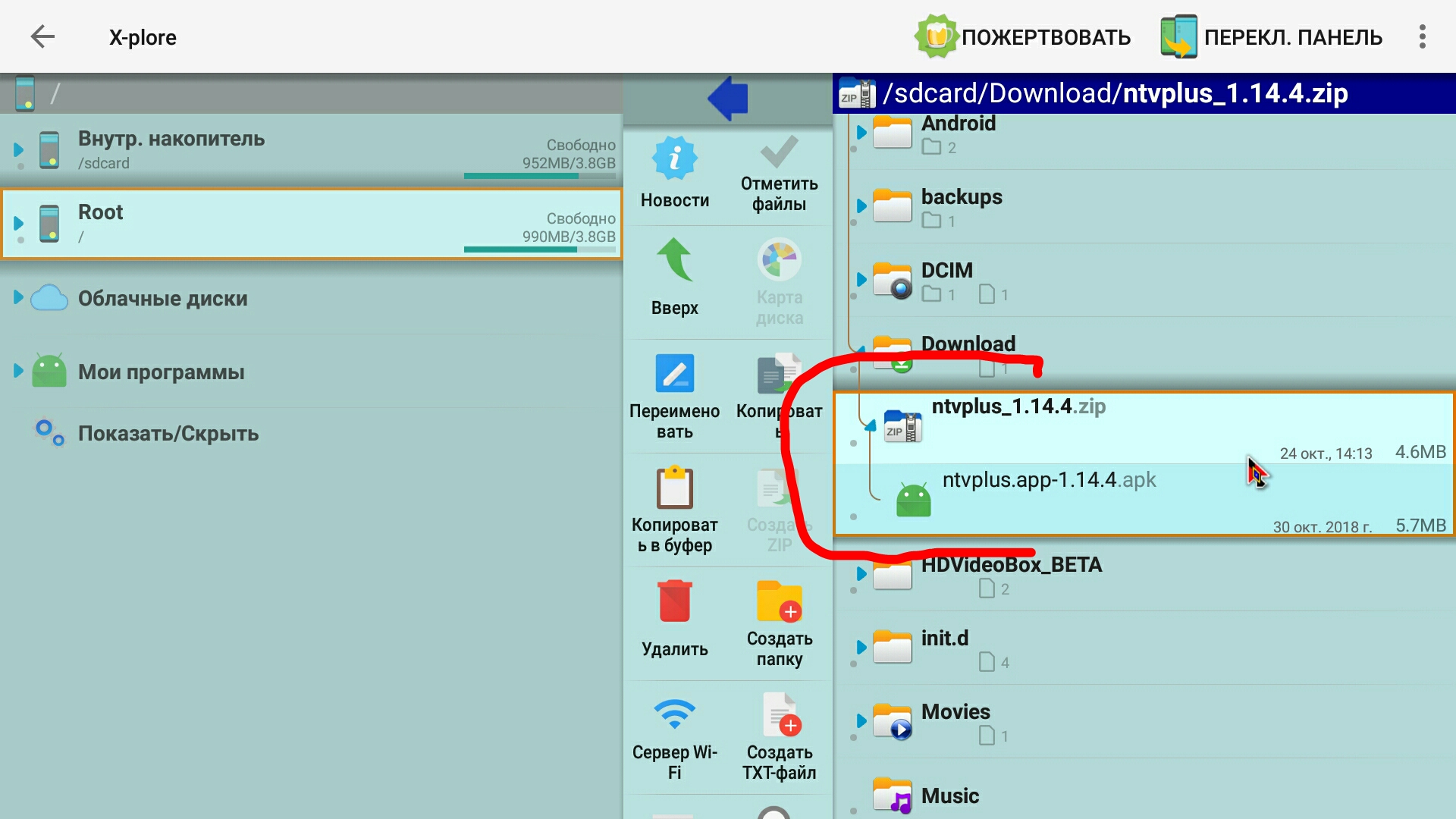Expand the init.d folder
The image size is (1456, 819).
(861, 648)
